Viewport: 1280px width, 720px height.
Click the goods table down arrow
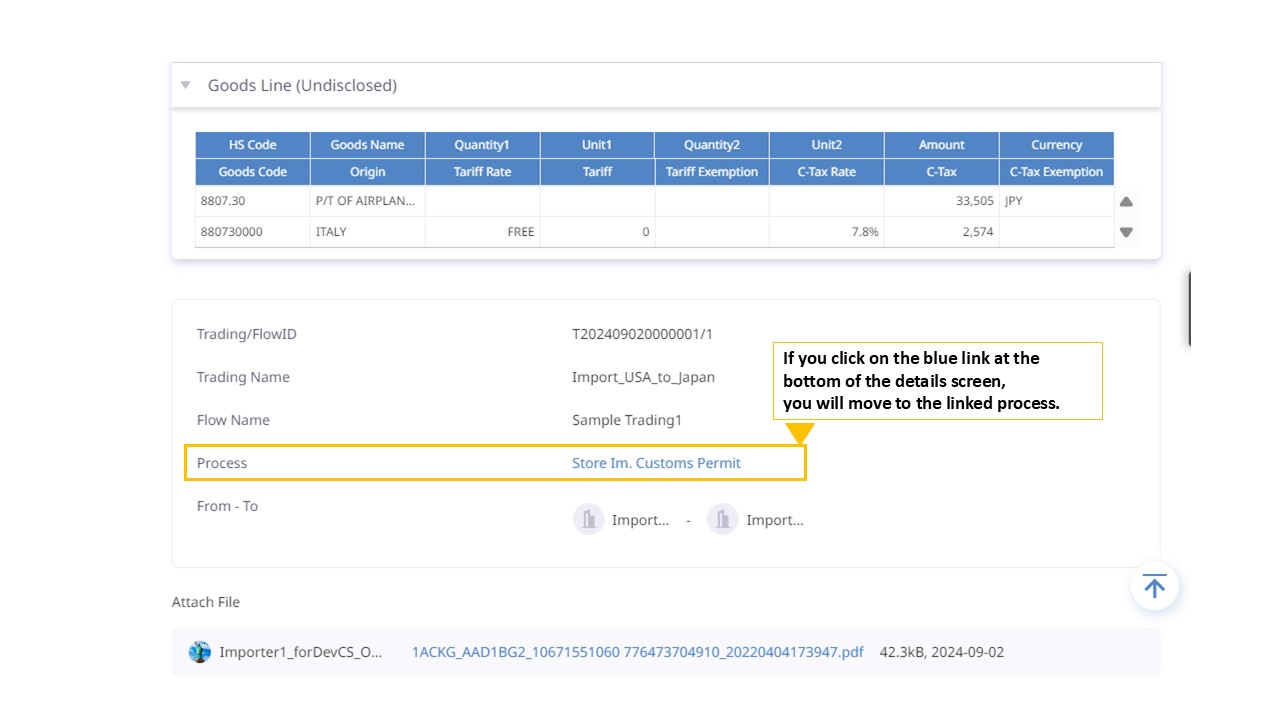[x=1126, y=232]
